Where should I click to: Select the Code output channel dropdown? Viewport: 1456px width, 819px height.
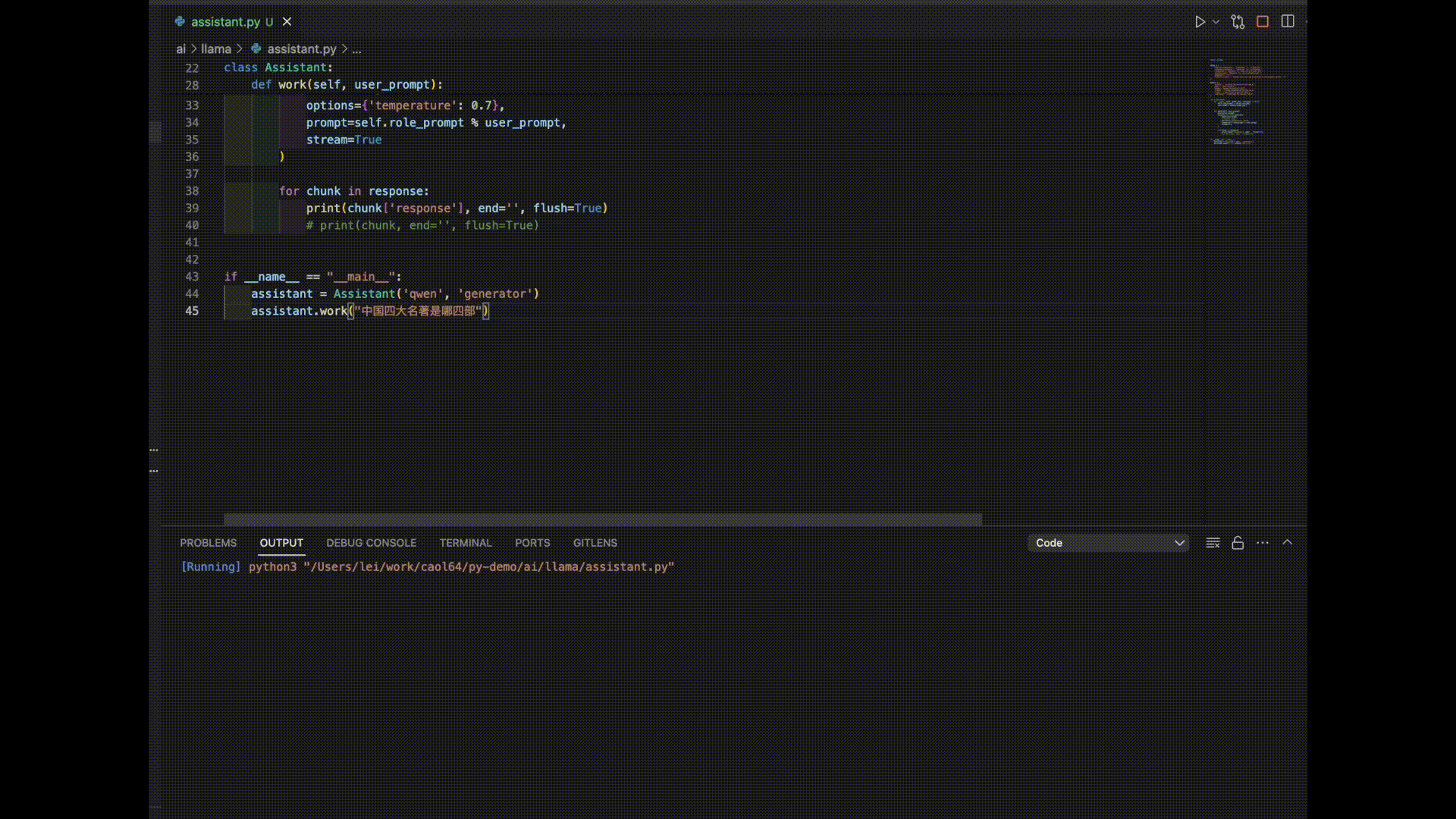point(1109,543)
